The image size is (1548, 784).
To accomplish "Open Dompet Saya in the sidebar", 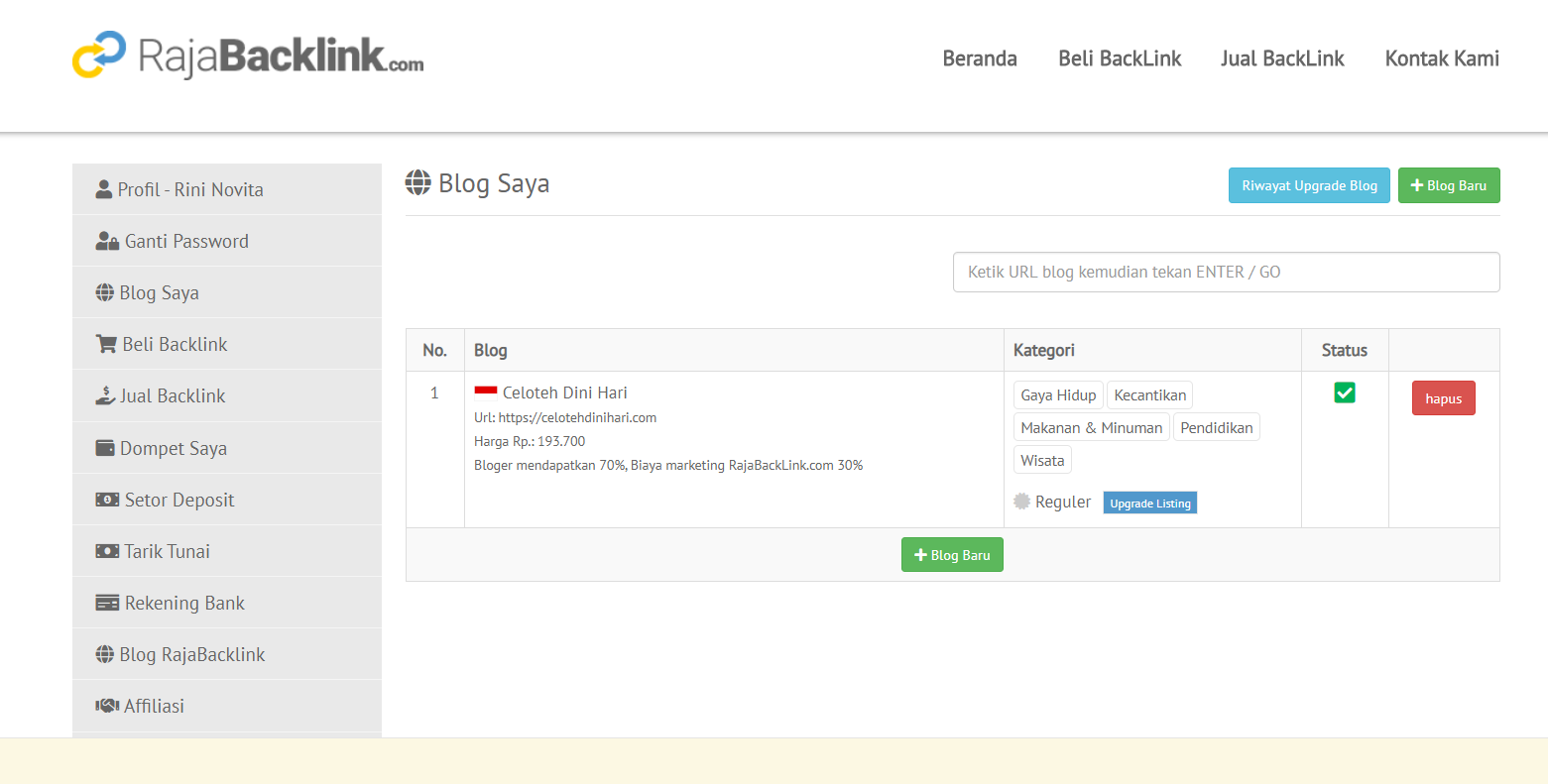I will coord(227,448).
